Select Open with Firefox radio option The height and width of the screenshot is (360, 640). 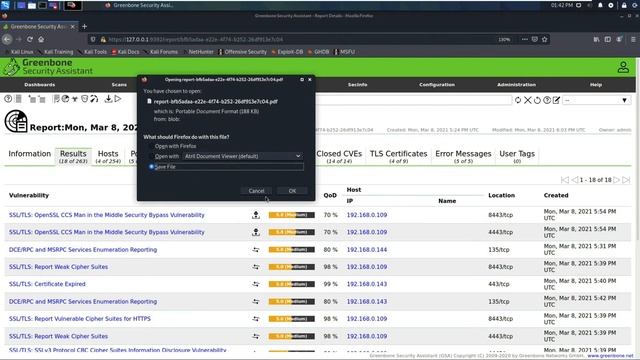[151, 146]
